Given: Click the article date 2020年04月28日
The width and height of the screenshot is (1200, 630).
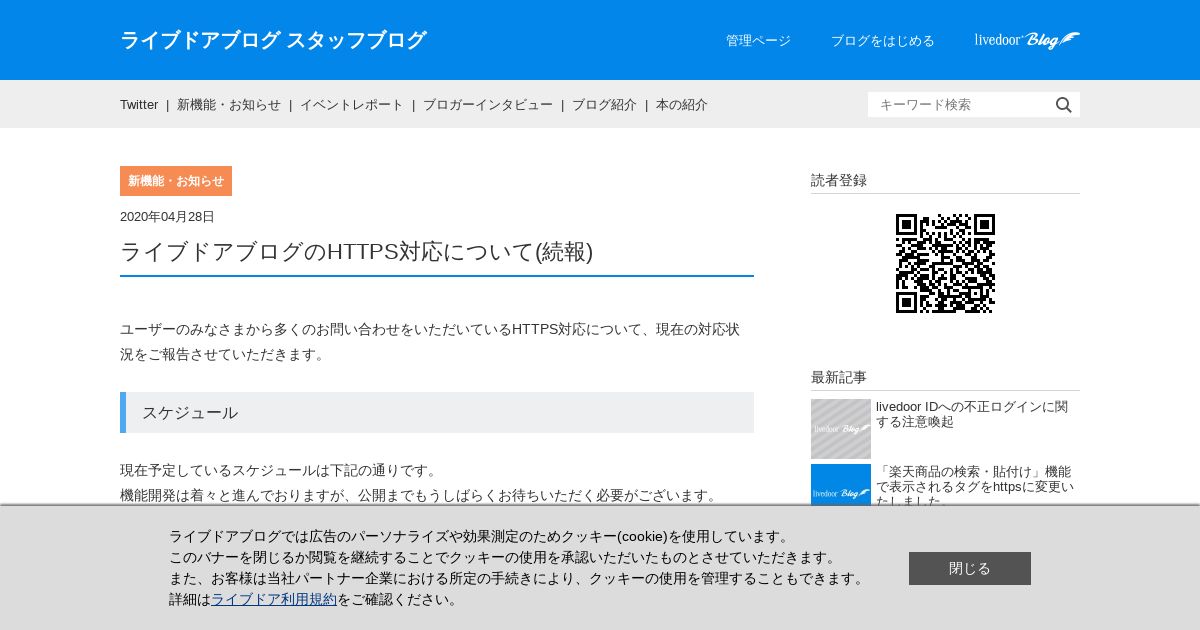Looking at the screenshot, I should (167, 217).
